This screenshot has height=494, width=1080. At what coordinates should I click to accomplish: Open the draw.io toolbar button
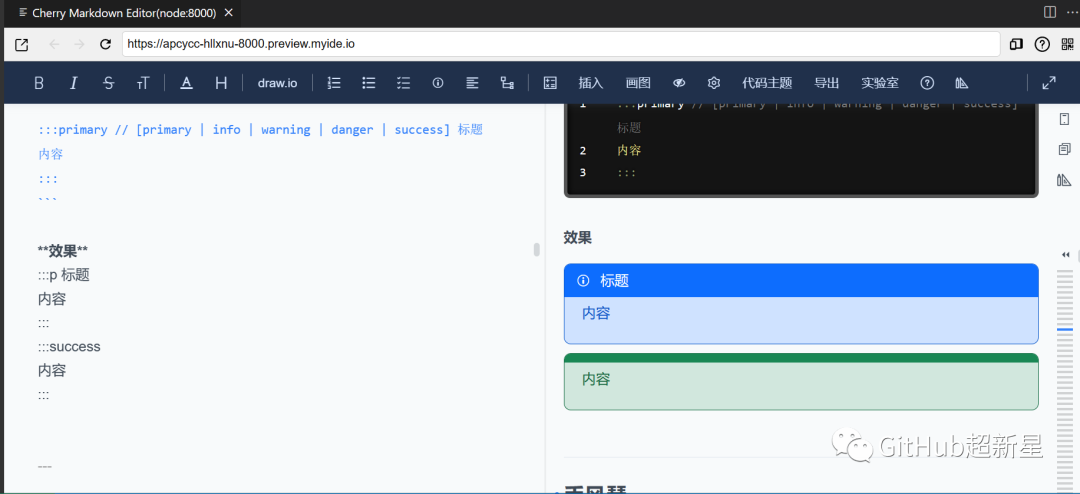[278, 83]
